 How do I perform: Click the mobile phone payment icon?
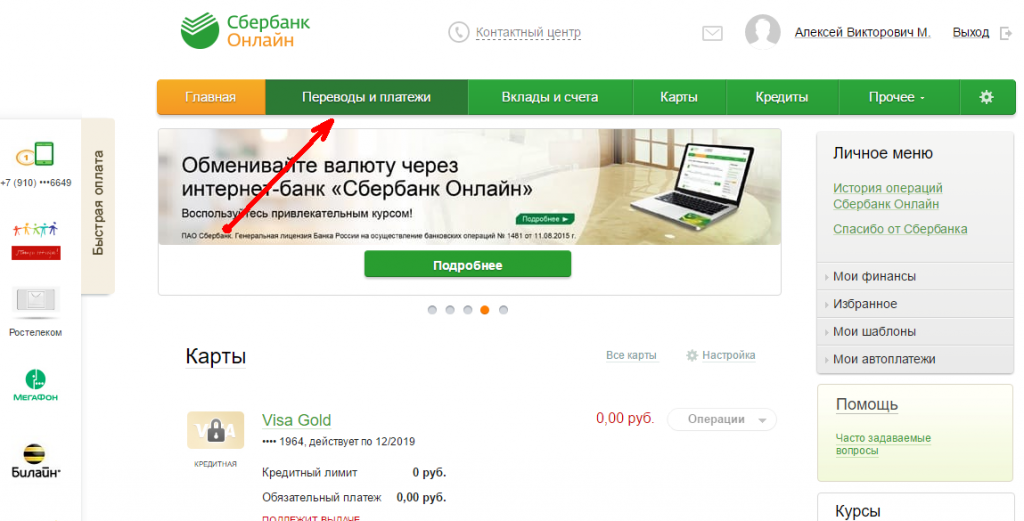[35, 155]
